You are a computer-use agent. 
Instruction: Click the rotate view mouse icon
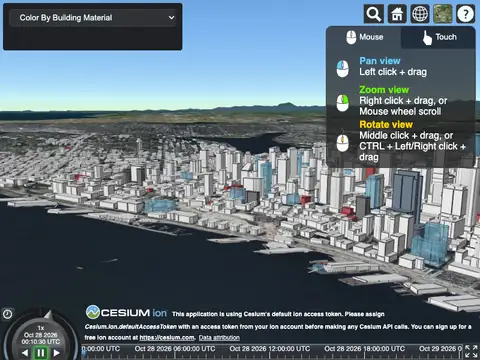[x=342, y=143]
